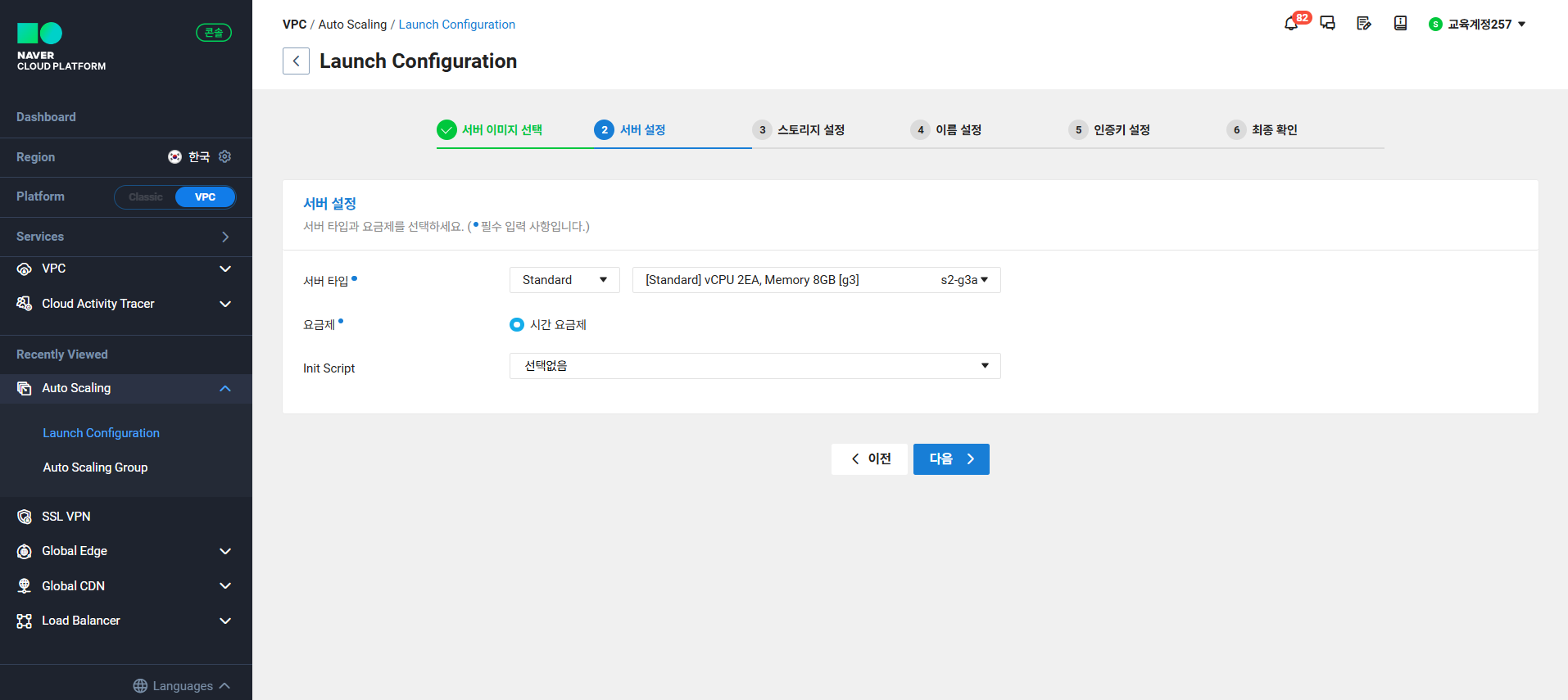Click the Auto Scaling sidebar icon

pos(25,388)
